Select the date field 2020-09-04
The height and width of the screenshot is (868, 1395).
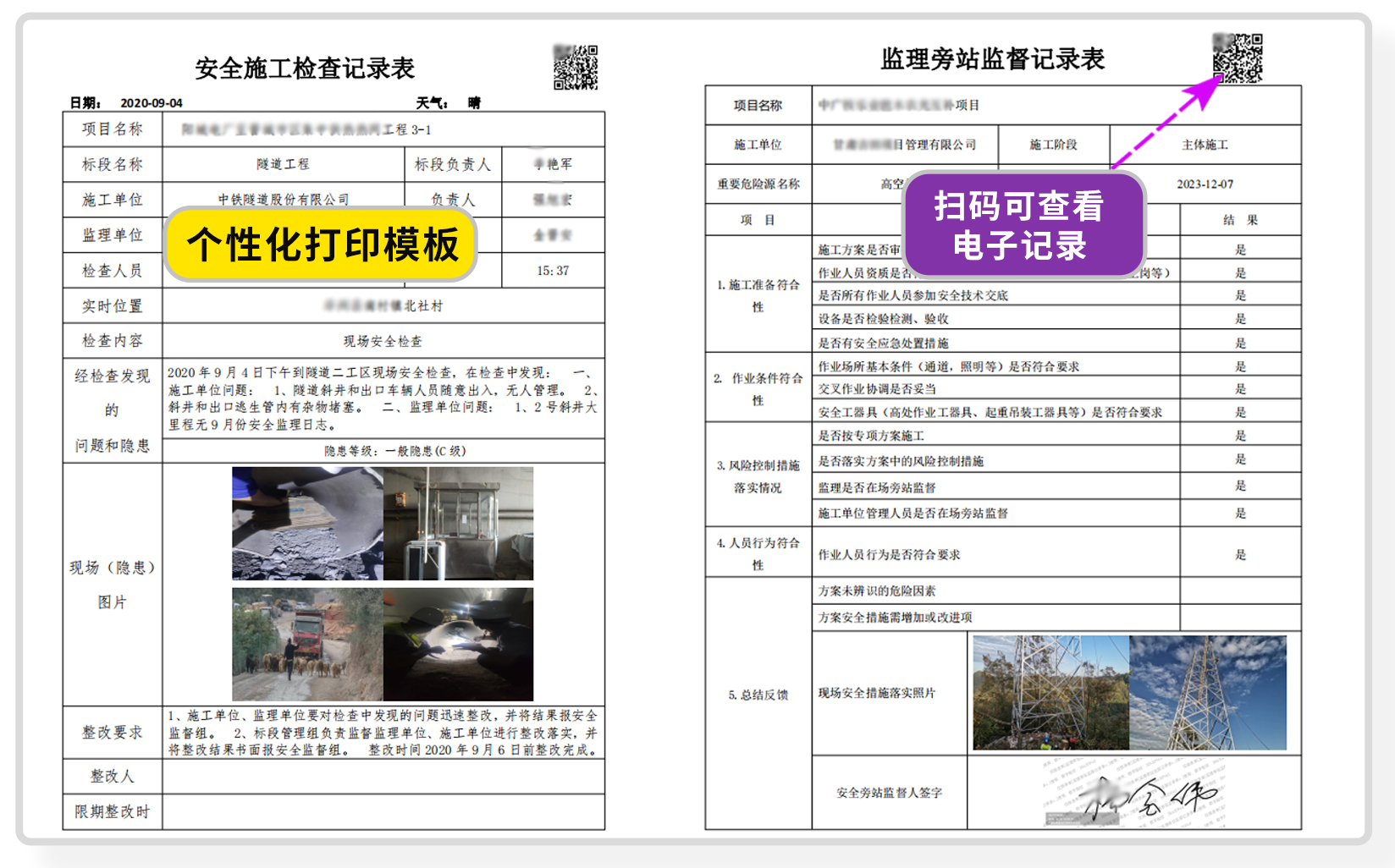tap(152, 103)
